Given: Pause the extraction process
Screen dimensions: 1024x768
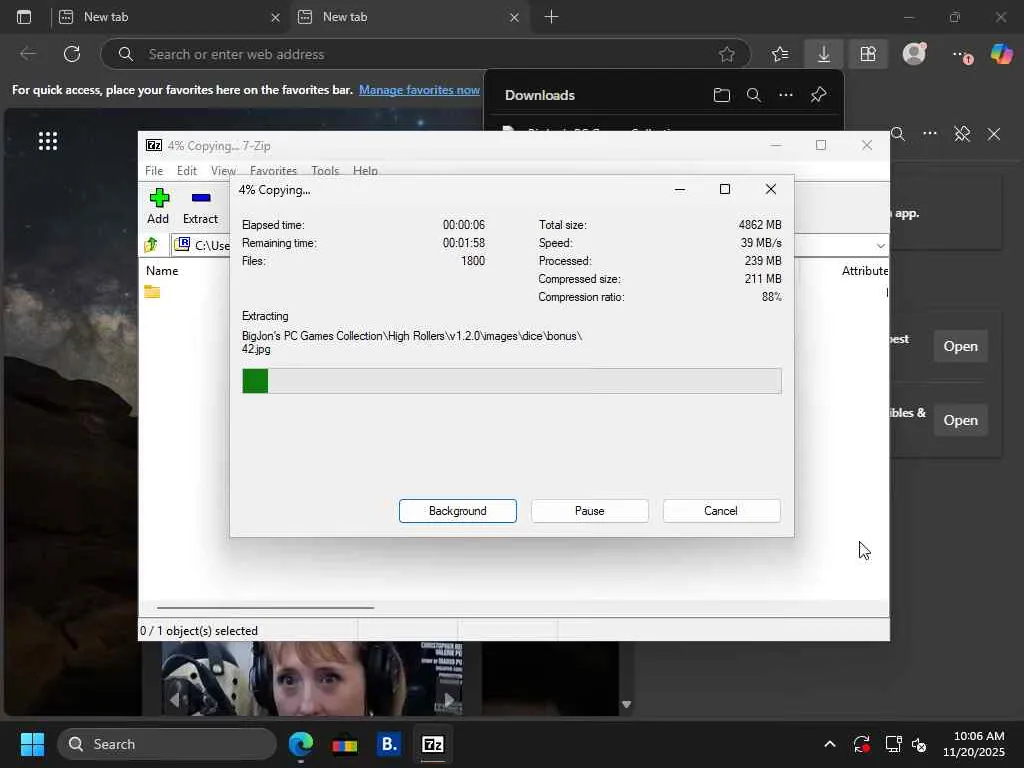Looking at the screenshot, I should pos(589,511).
